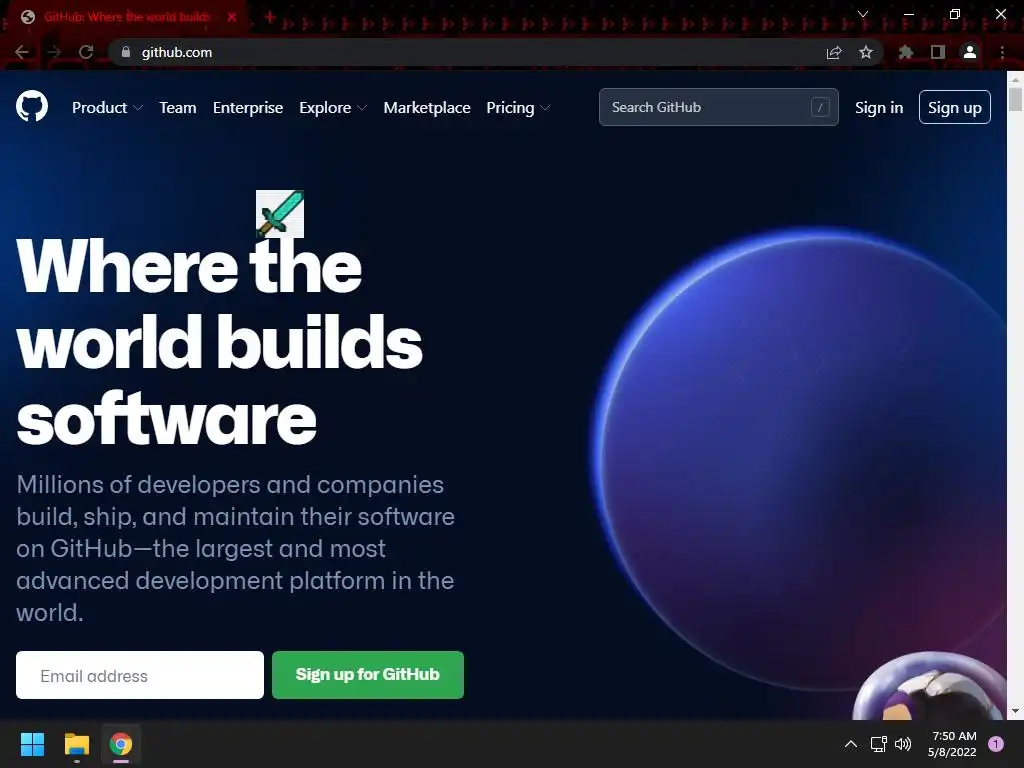Click the green Sign up for GitHub button
This screenshot has height=768, width=1024.
[x=368, y=675]
